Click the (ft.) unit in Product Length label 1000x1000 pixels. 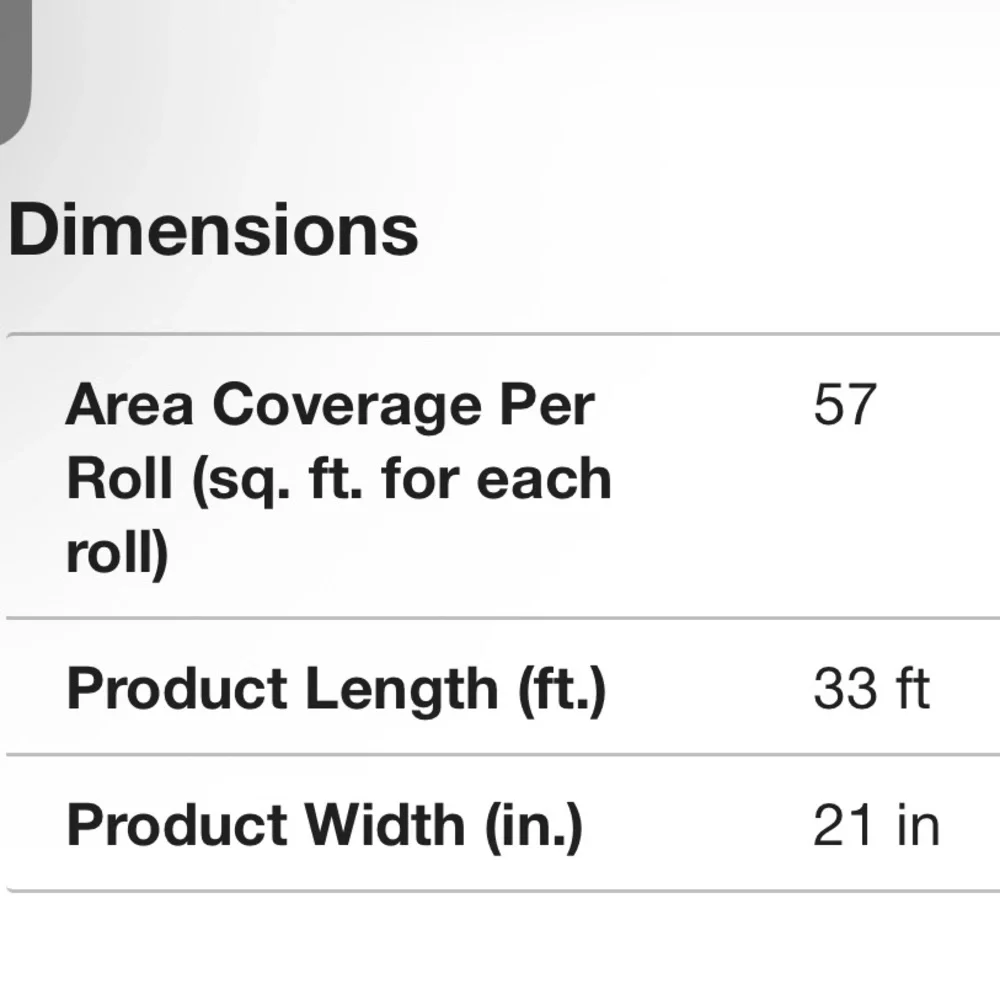click(561, 690)
